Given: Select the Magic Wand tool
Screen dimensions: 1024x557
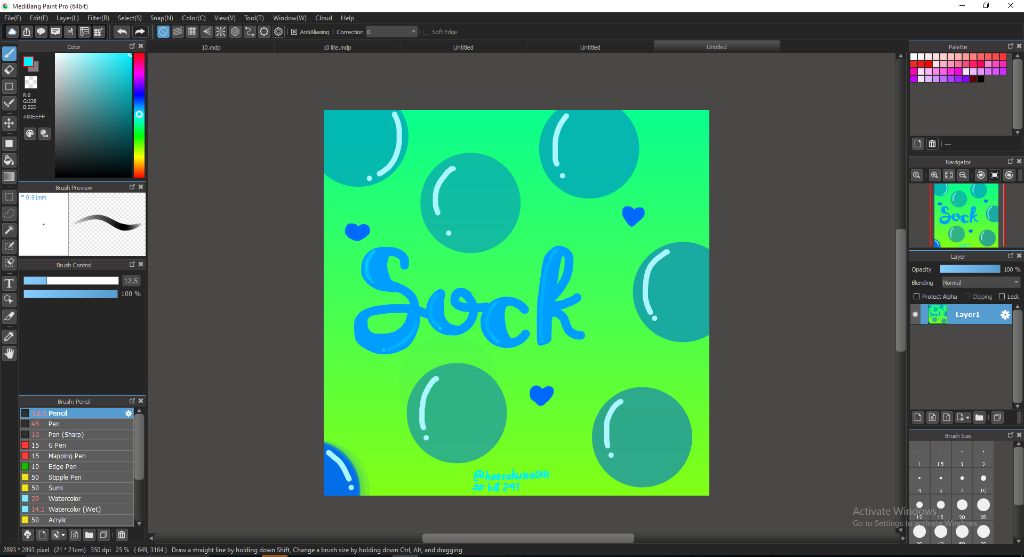Looking at the screenshot, I should pyautogui.click(x=9, y=230).
